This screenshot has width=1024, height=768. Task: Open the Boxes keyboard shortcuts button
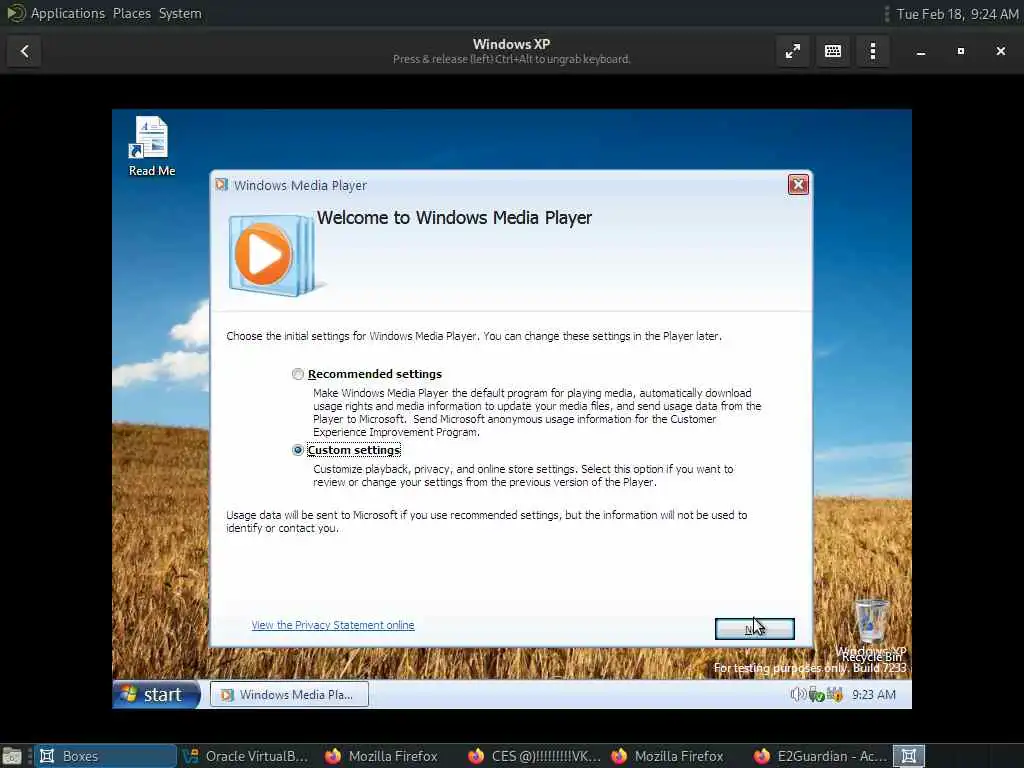click(833, 51)
